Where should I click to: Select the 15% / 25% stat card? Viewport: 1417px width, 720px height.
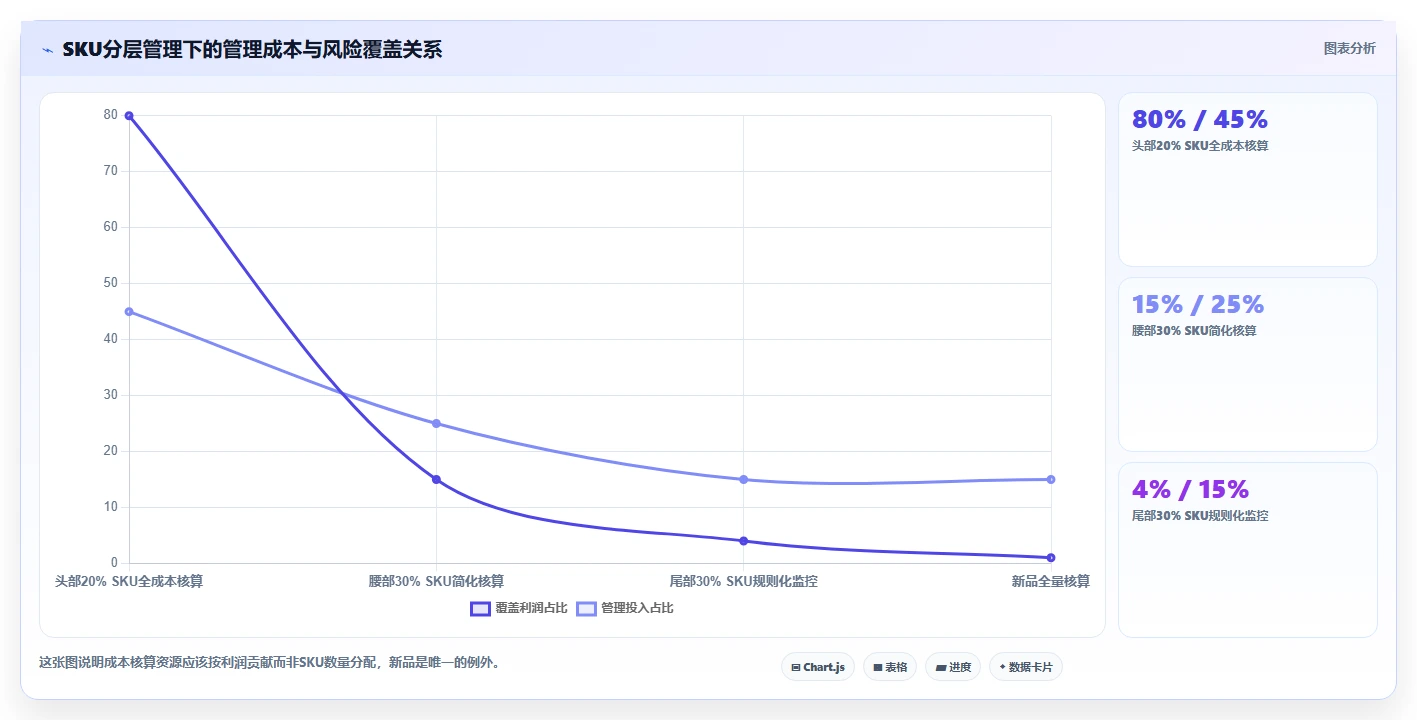click(1247, 364)
